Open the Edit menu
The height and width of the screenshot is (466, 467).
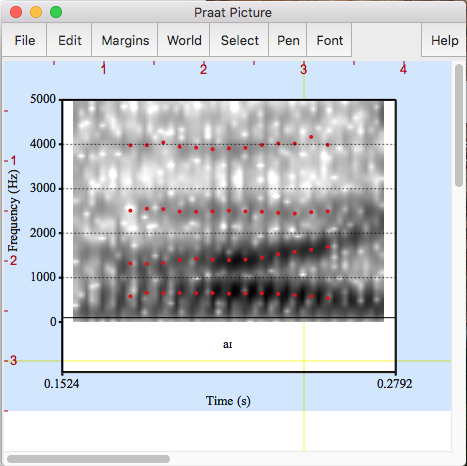click(69, 40)
